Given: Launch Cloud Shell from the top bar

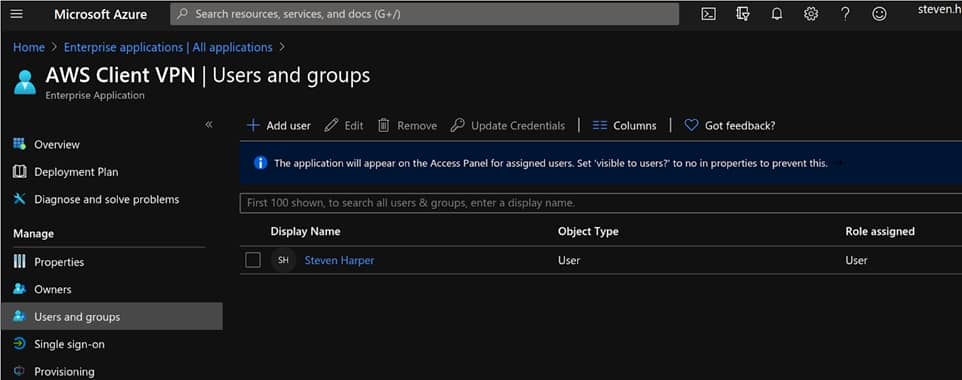Looking at the screenshot, I should pyautogui.click(x=709, y=14).
